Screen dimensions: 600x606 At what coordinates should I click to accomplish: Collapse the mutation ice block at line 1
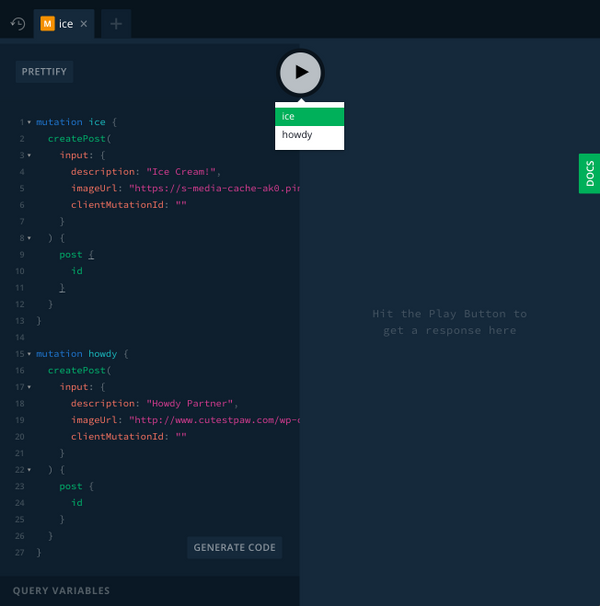pos(29,122)
